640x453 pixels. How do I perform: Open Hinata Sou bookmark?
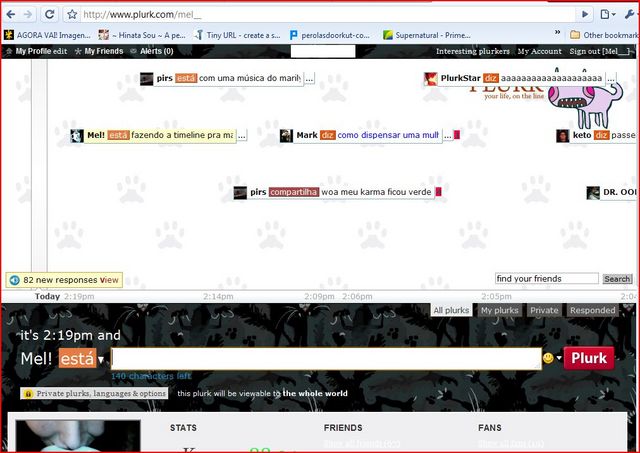[142, 35]
